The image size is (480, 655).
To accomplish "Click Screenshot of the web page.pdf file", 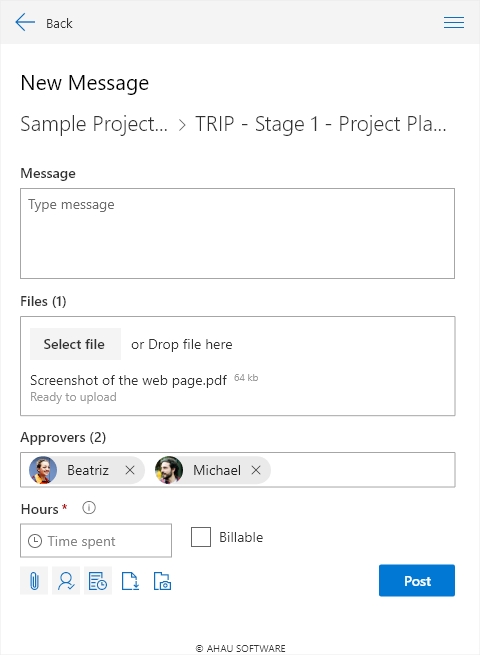I will pyautogui.click(x=128, y=381).
